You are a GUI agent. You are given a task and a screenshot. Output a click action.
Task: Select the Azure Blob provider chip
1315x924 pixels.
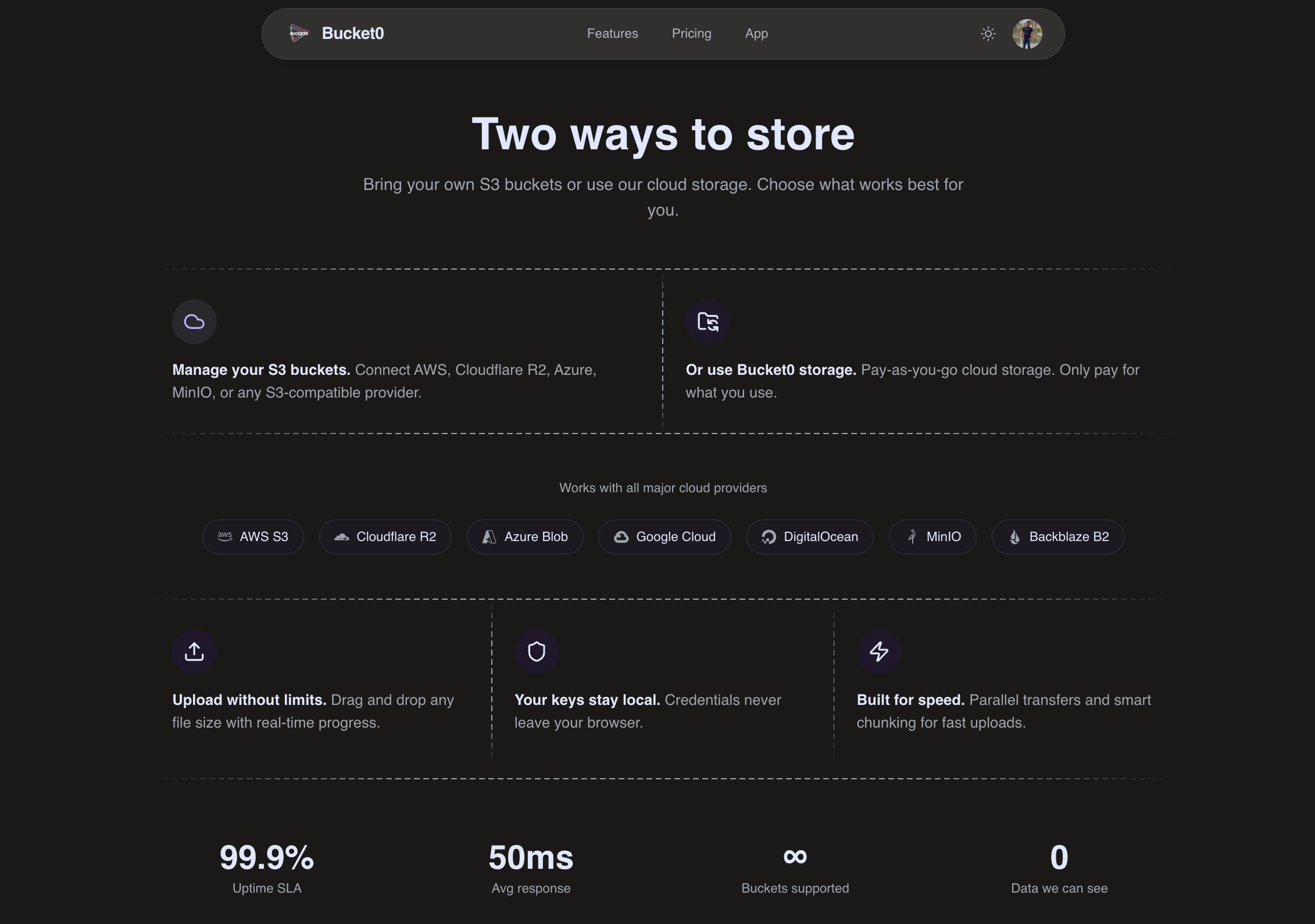coord(524,536)
